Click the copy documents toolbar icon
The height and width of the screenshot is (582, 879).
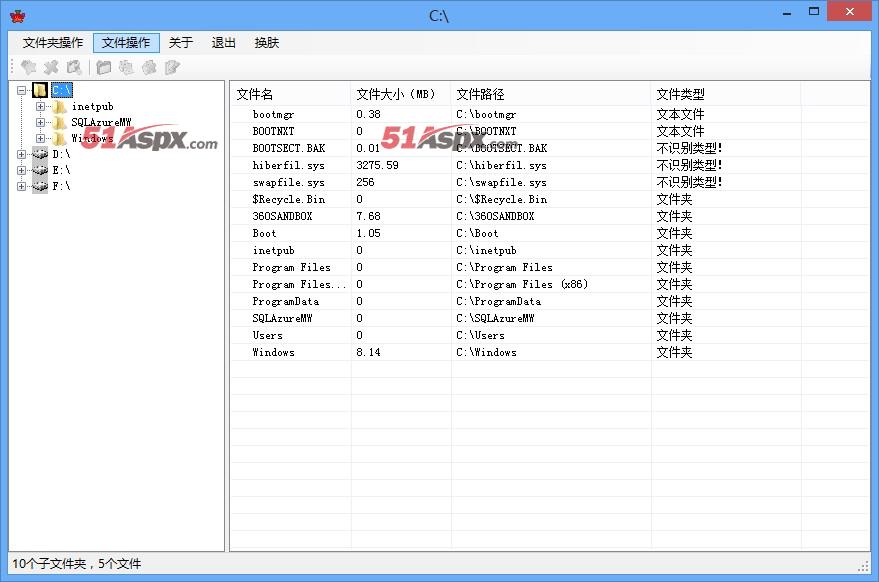pyautogui.click(x=126, y=67)
